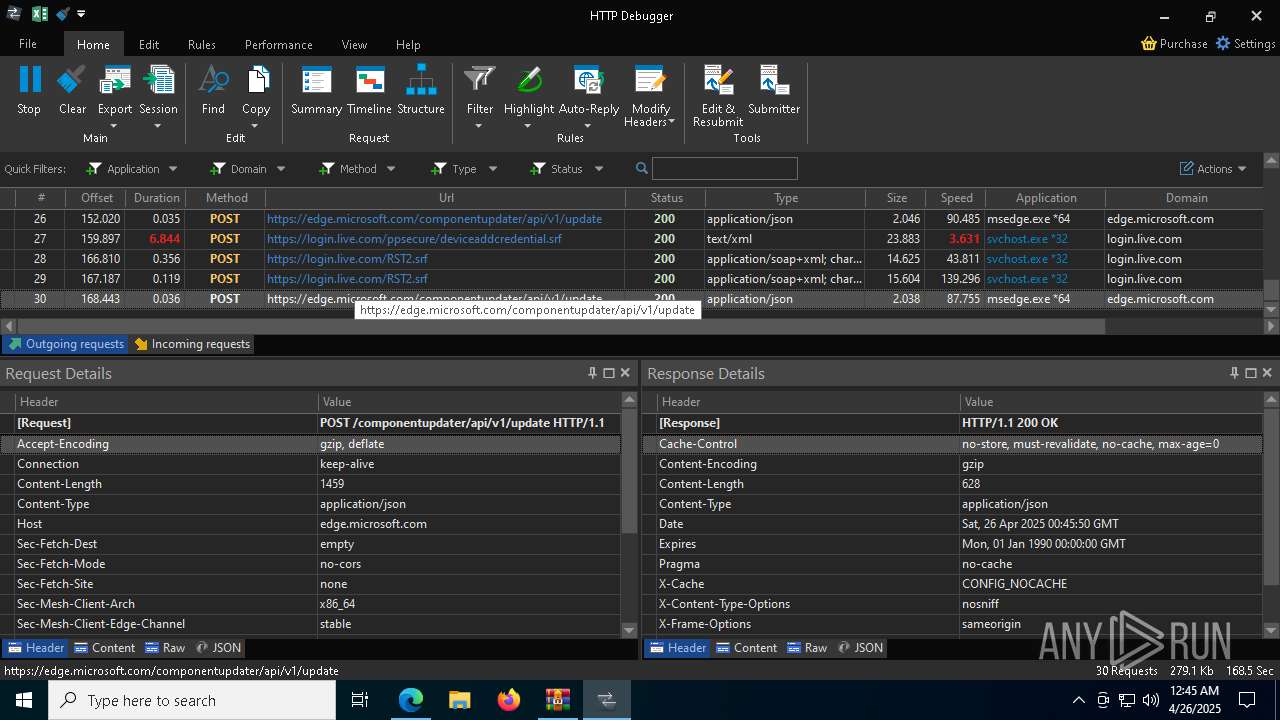This screenshot has height=720, width=1280.
Task: Open the File menu
Action: (28, 44)
